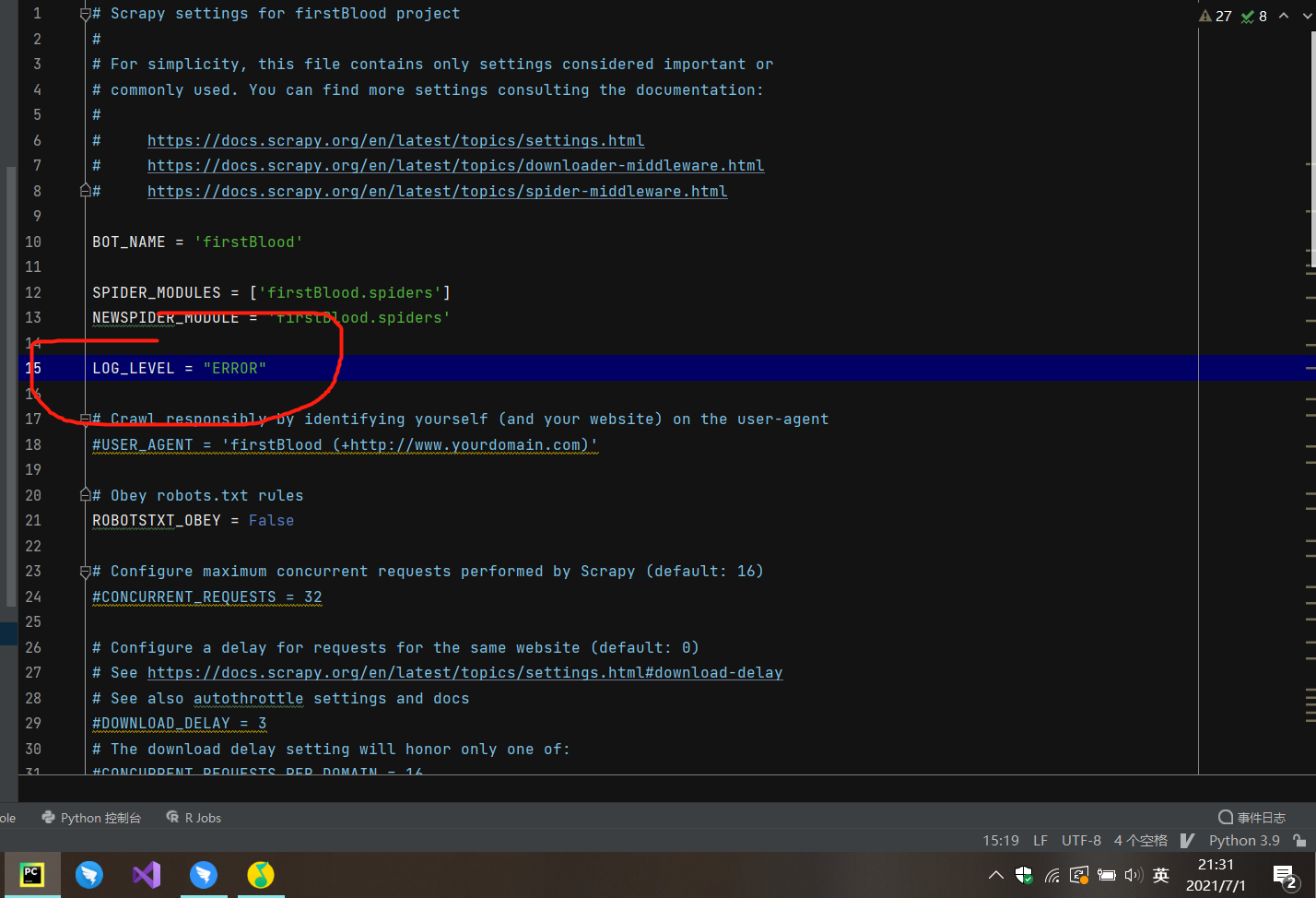This screenshot has width=1316, height=898.
Task: Click the Wi-Fi network tray icon
Action: [1052, 875]
